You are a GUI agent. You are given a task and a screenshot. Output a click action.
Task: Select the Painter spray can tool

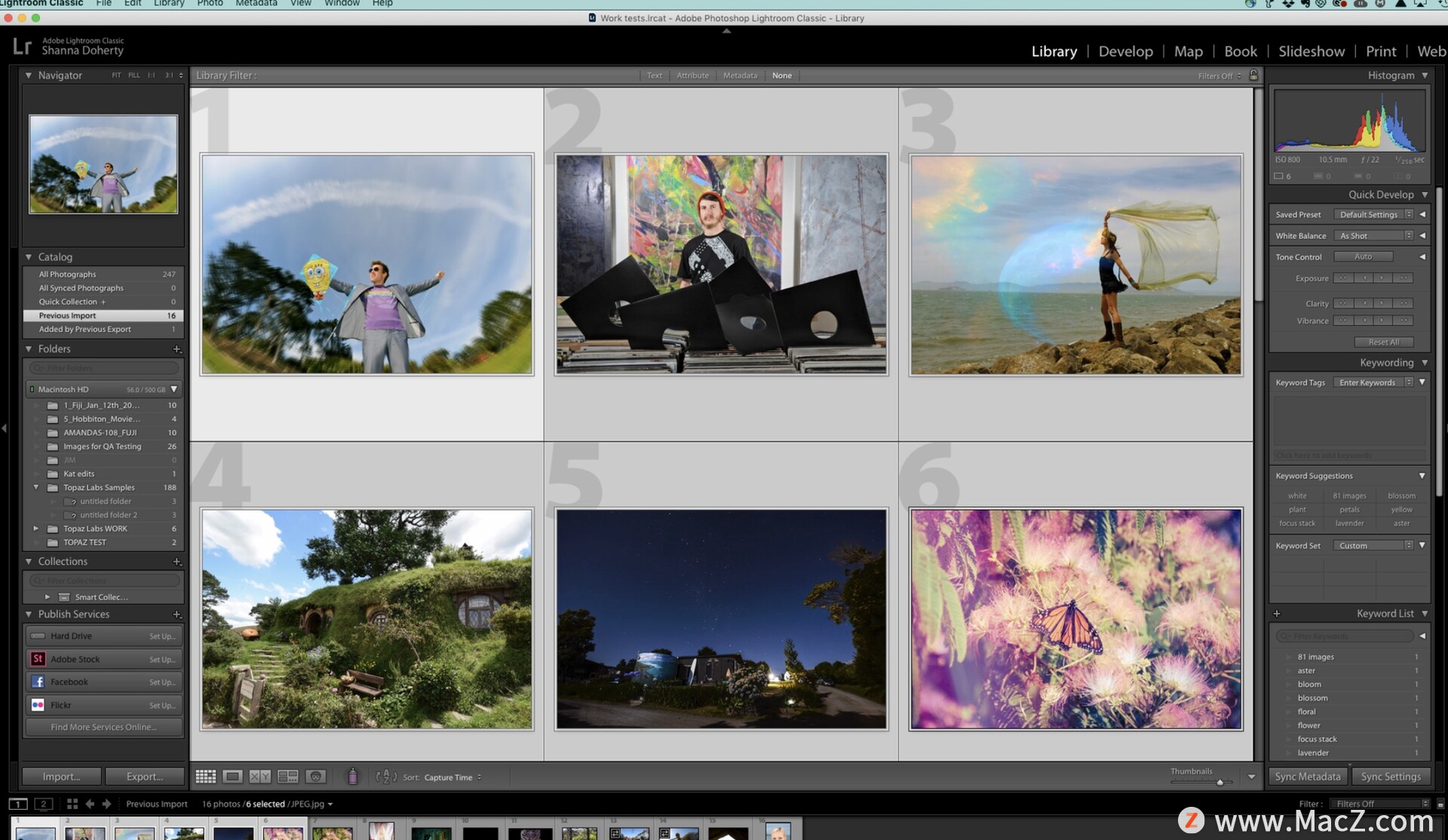[x=352, y=776]
